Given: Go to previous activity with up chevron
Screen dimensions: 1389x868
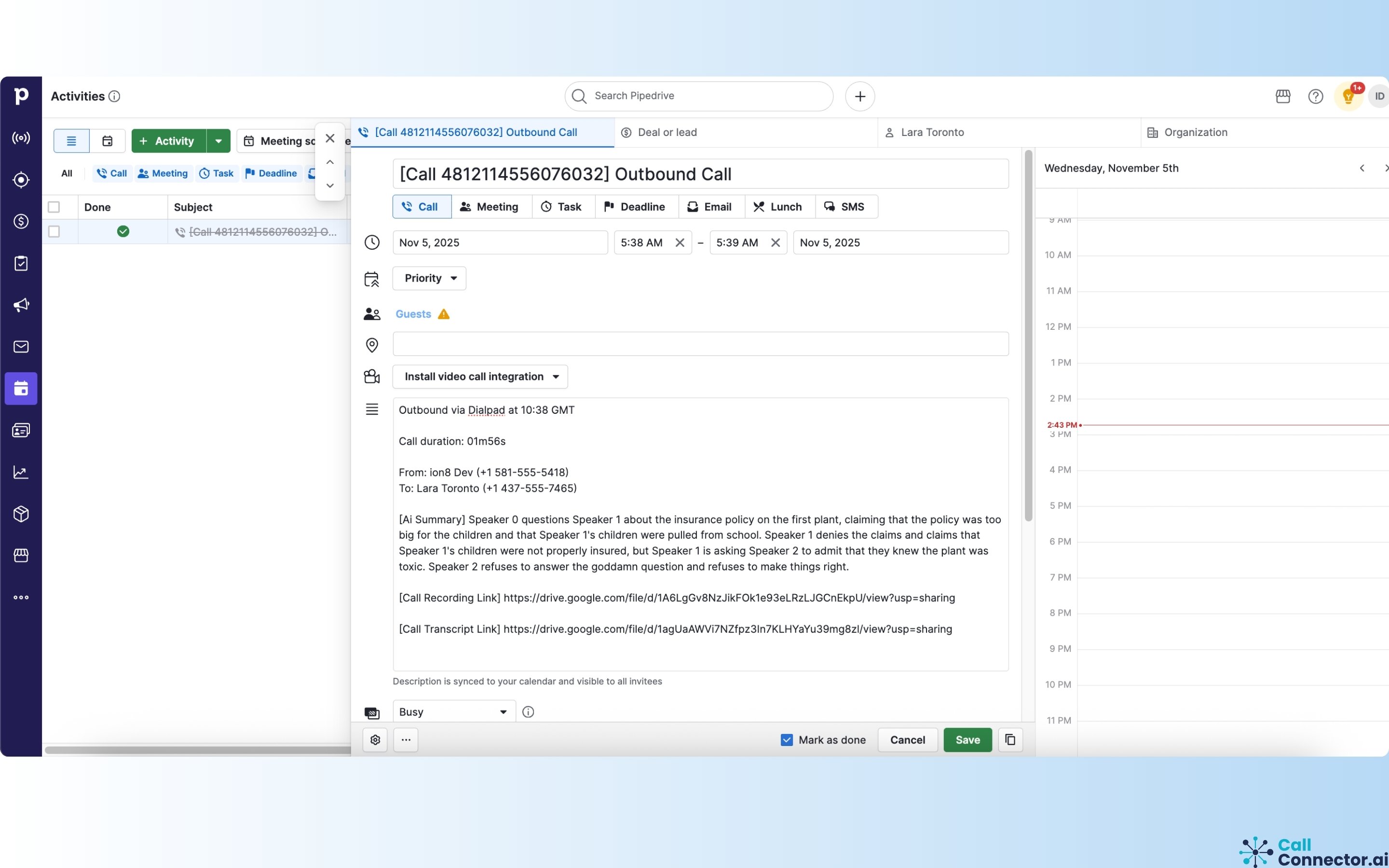Looking at the screenshot, I should click(330, 163).
